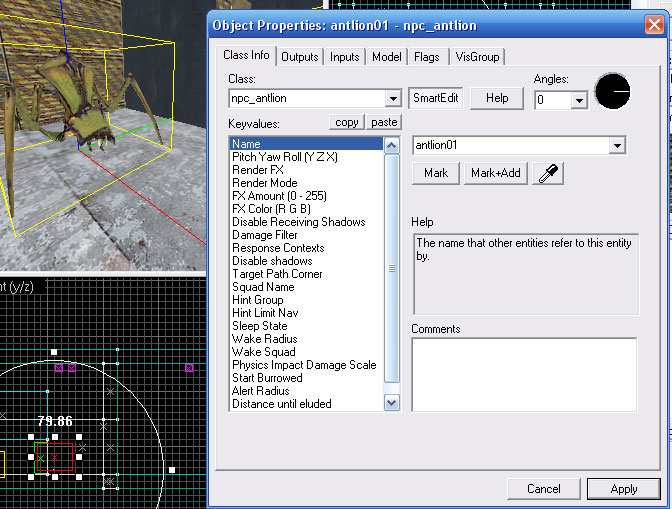
Task: Select the Response Contexts keyvalue
Action: pos(306,248)
